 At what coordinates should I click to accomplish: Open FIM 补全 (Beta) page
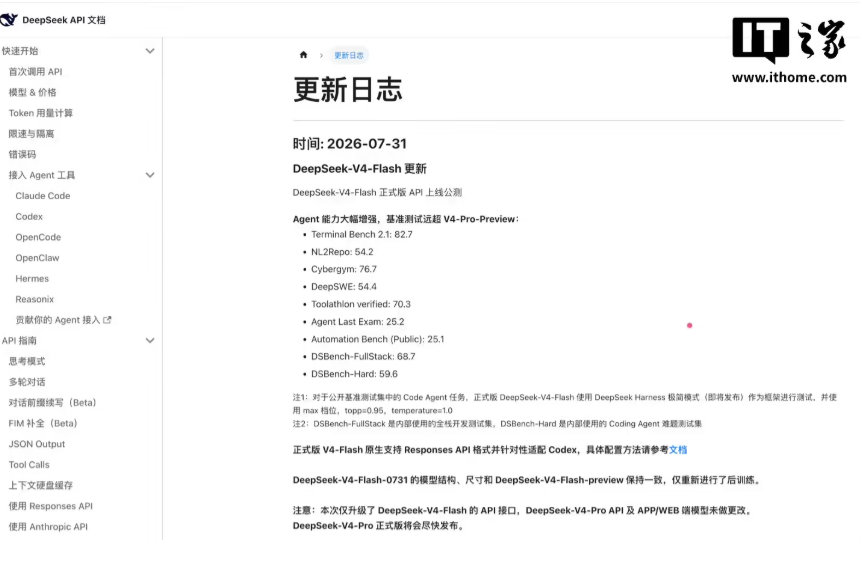[43, 424]
